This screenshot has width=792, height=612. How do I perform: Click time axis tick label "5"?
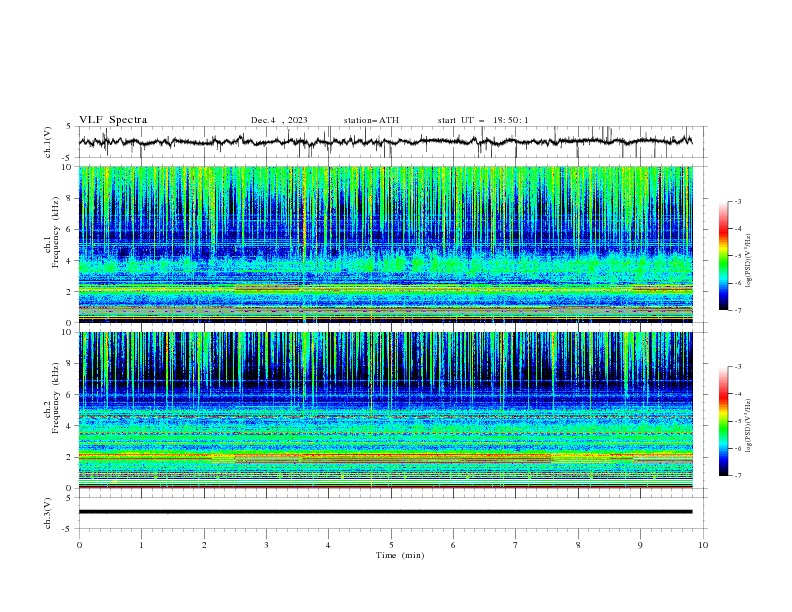[x=391, y=545]
